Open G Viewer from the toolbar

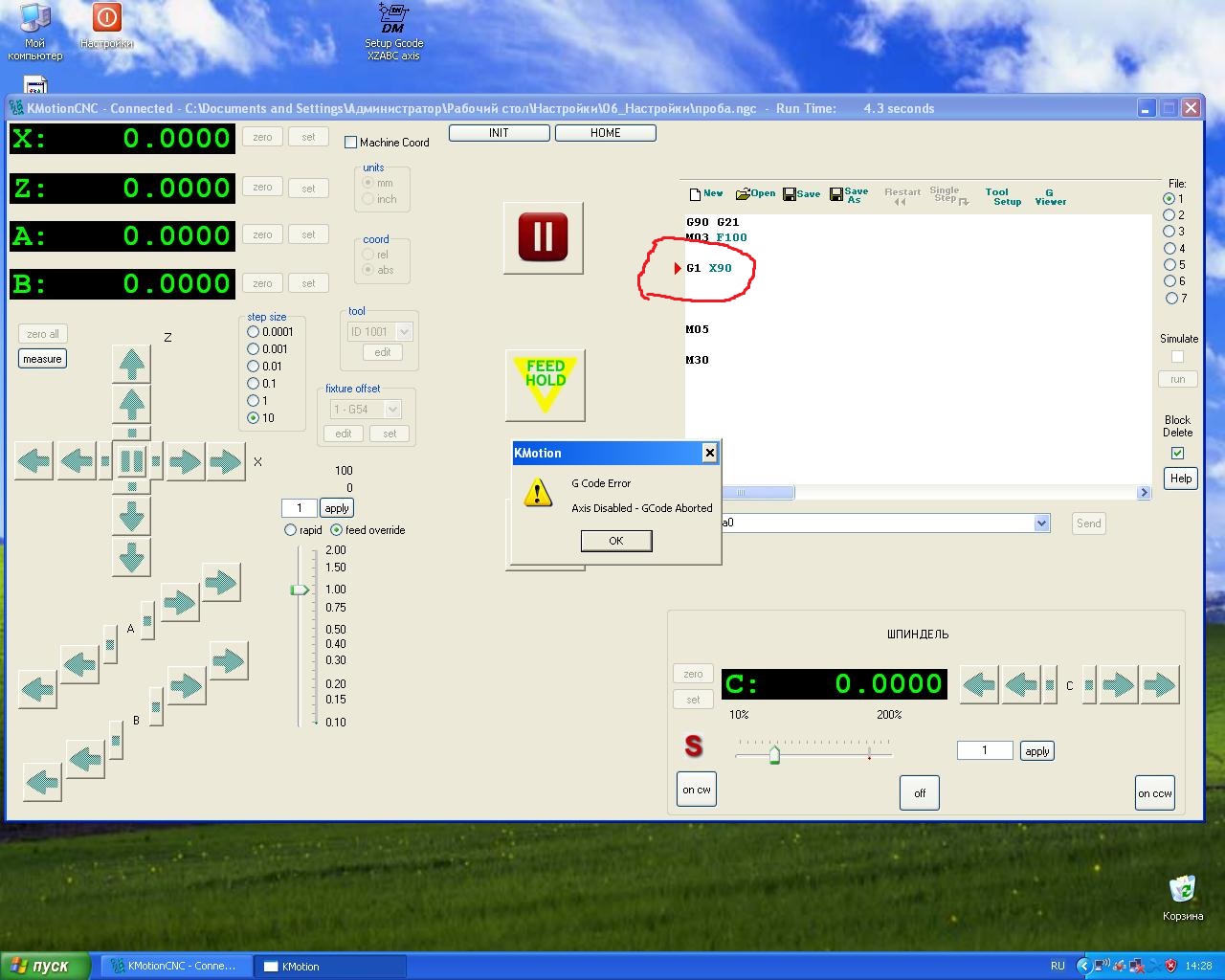(1050, 196)
